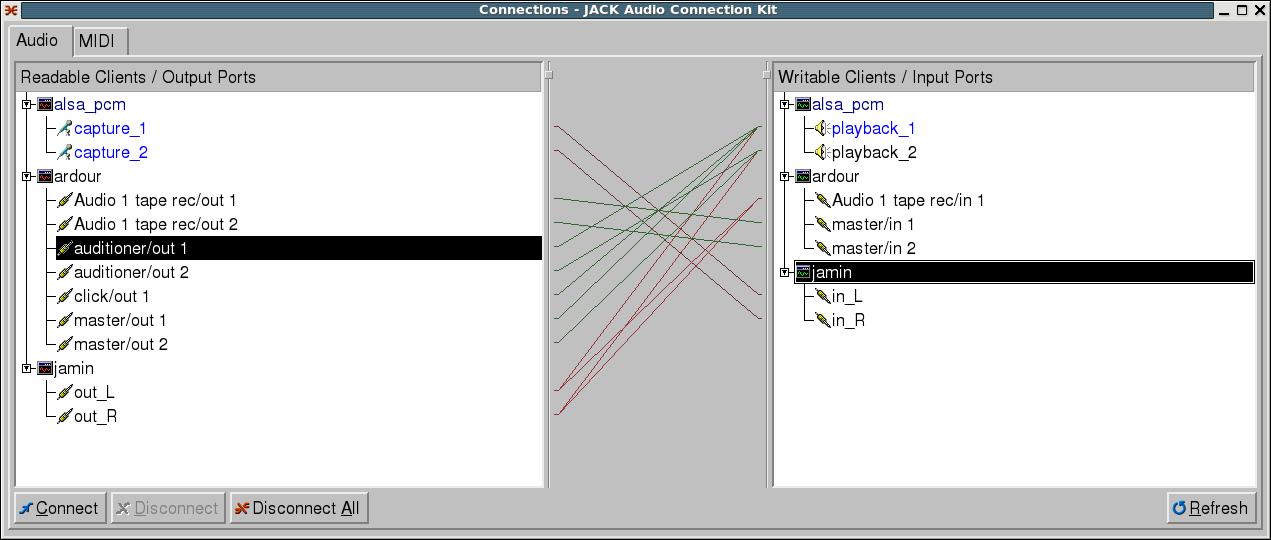Collapse the jamin tree in output ports
The width and height of the screenshot is (1271, 540).
coord(28,368)
